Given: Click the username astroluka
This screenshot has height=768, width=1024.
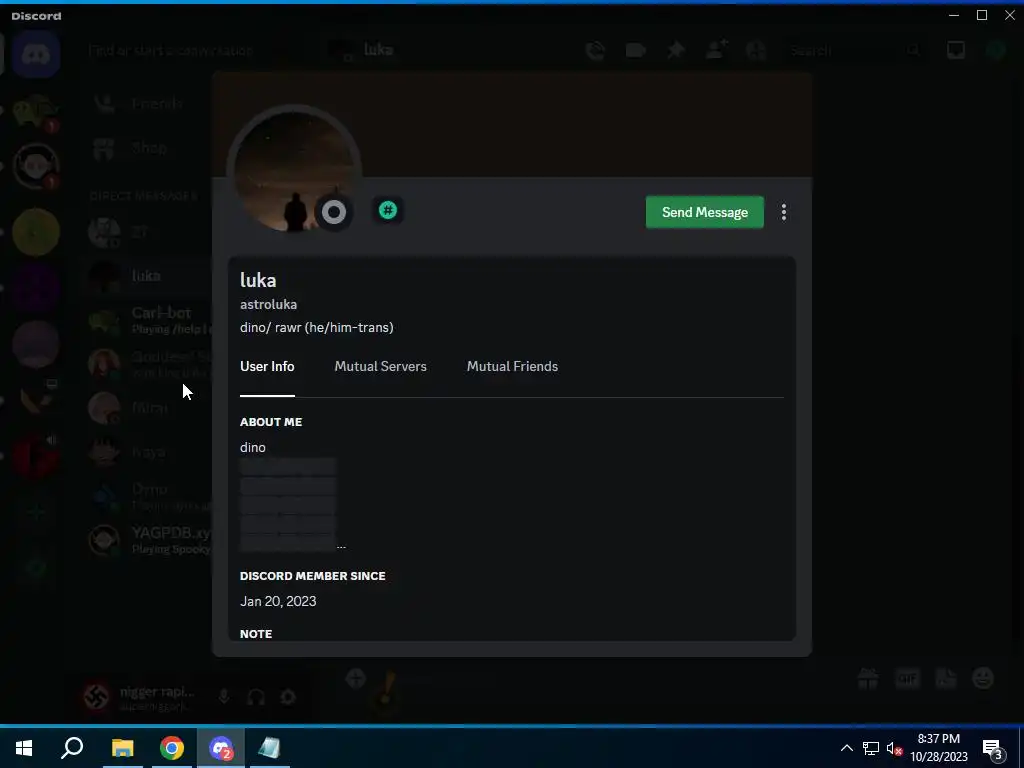Looking at the screenshot, I should (268, 304).
